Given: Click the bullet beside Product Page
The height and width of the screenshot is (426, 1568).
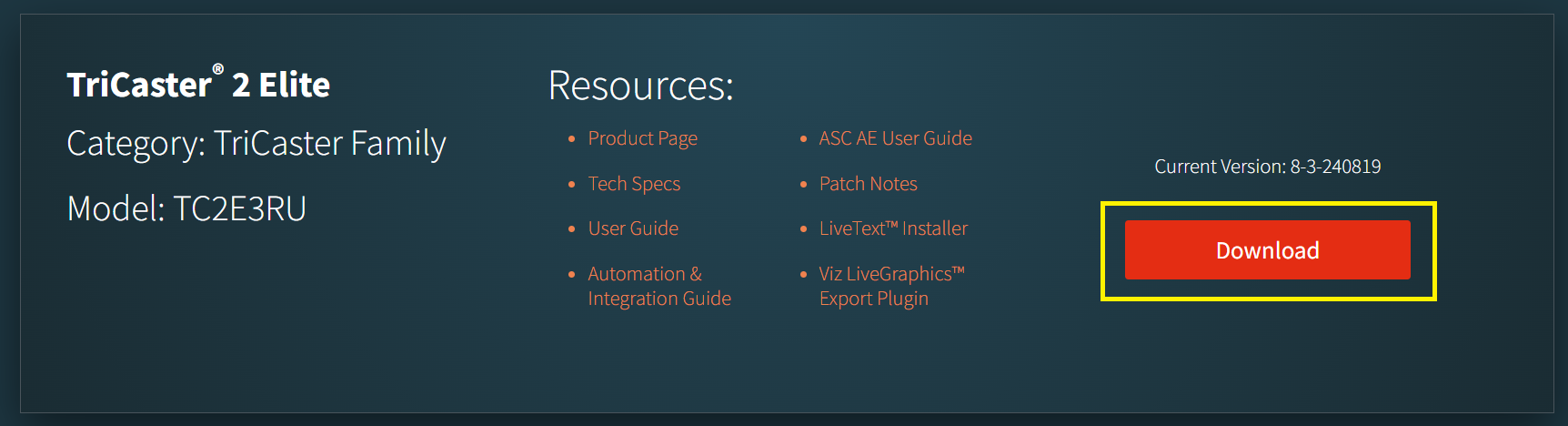Looking at the screenshot, I should pyautogui.click(x=571, y=139).
